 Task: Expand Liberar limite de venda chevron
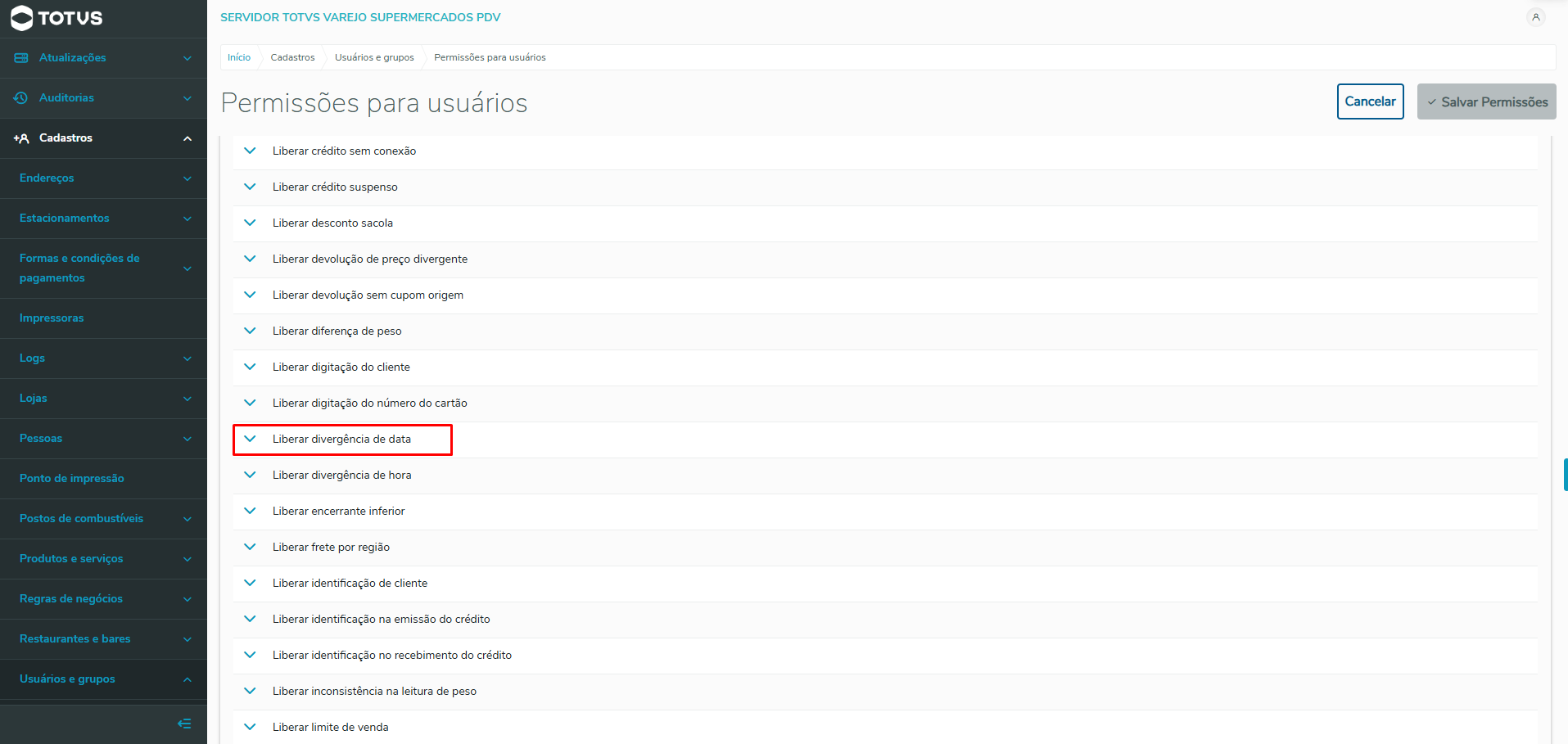[250, 727]
